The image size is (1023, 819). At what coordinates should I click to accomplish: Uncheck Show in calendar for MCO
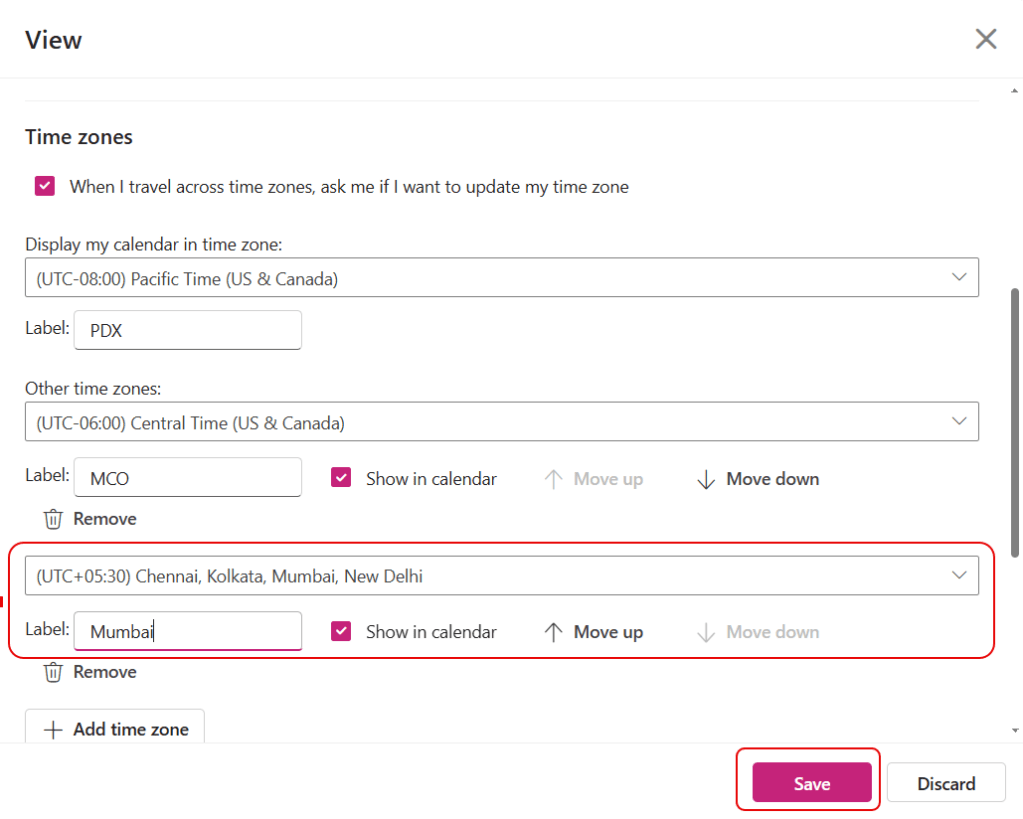341,478
